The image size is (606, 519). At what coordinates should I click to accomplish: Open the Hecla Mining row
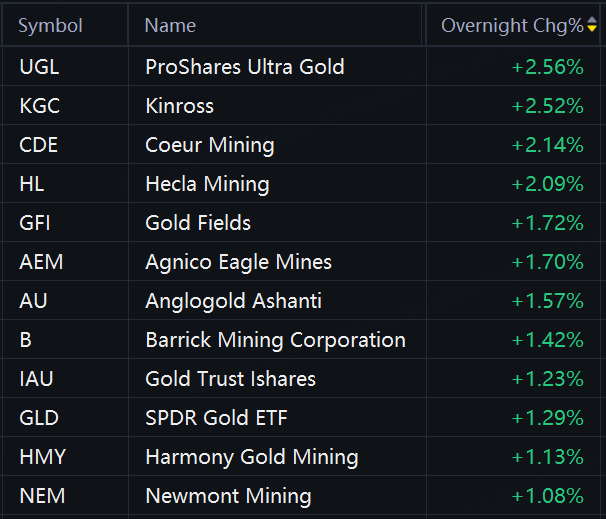tap(207, 184)
